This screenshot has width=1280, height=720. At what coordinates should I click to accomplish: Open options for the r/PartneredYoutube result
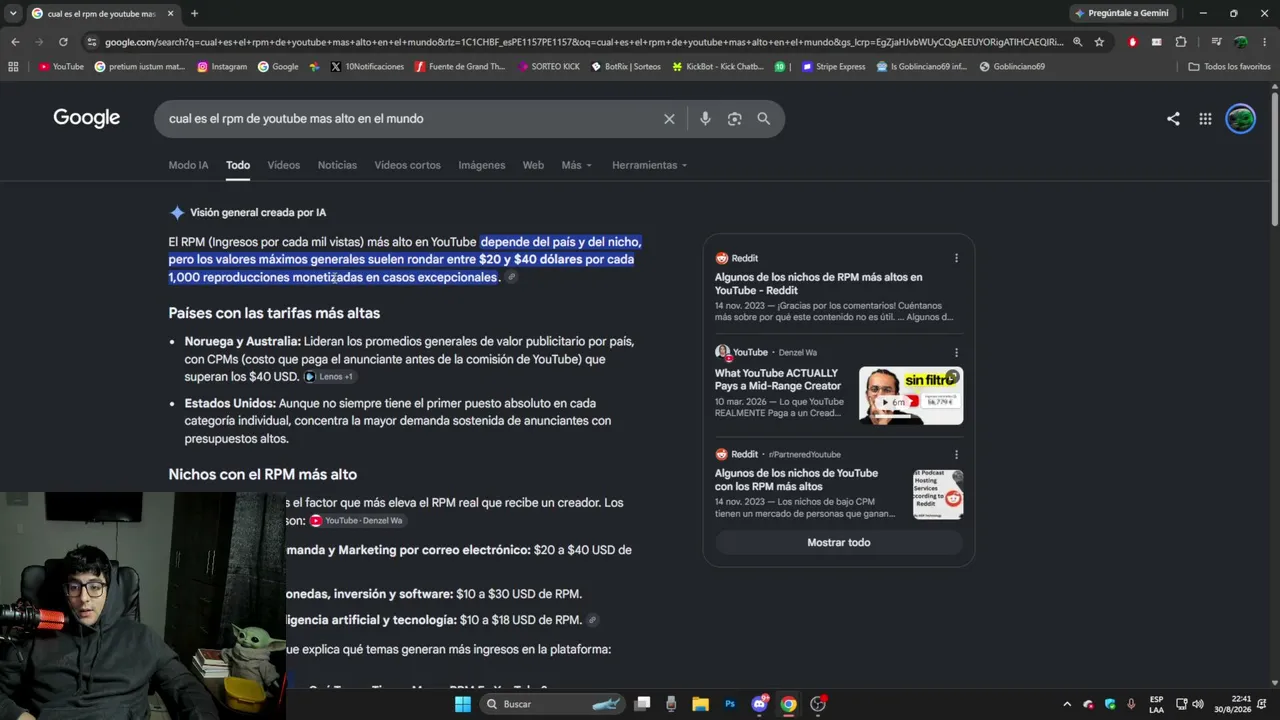point(956,454)
